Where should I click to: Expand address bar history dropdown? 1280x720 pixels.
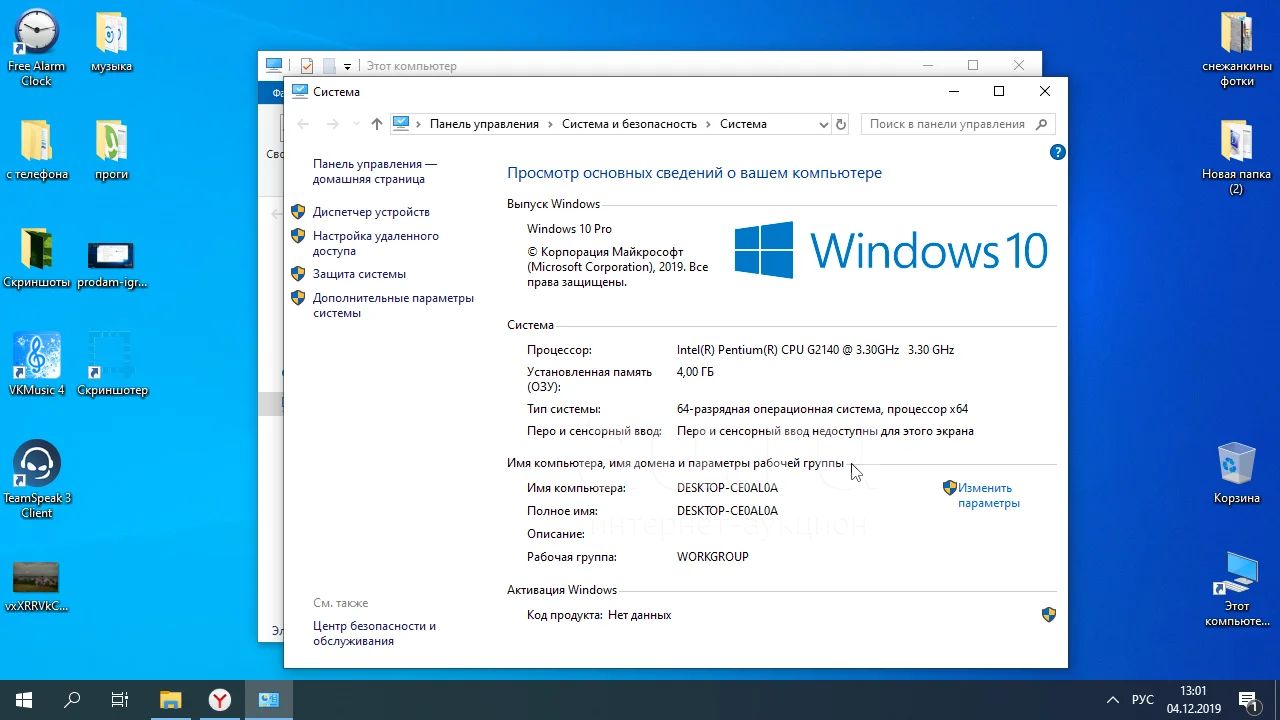coord(823,124)
